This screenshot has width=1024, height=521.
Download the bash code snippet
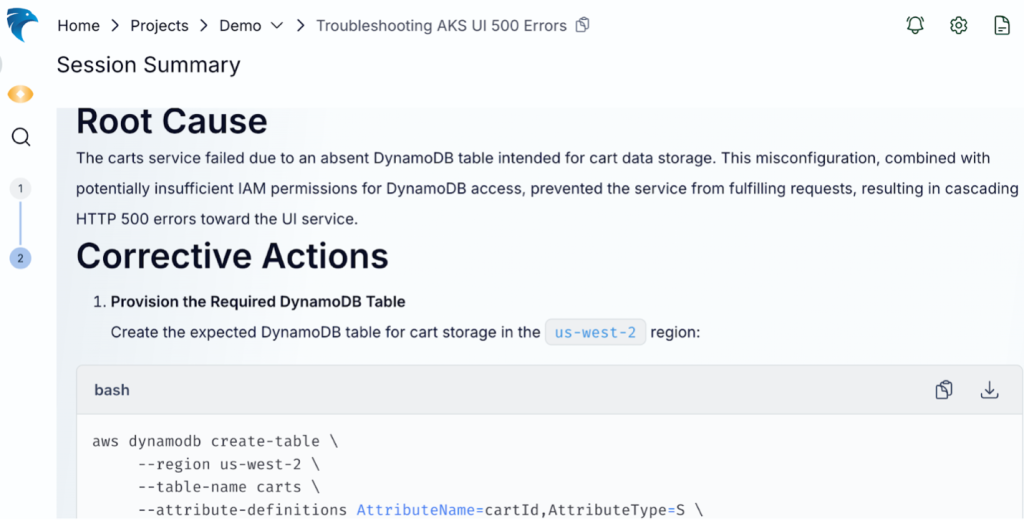989,390
